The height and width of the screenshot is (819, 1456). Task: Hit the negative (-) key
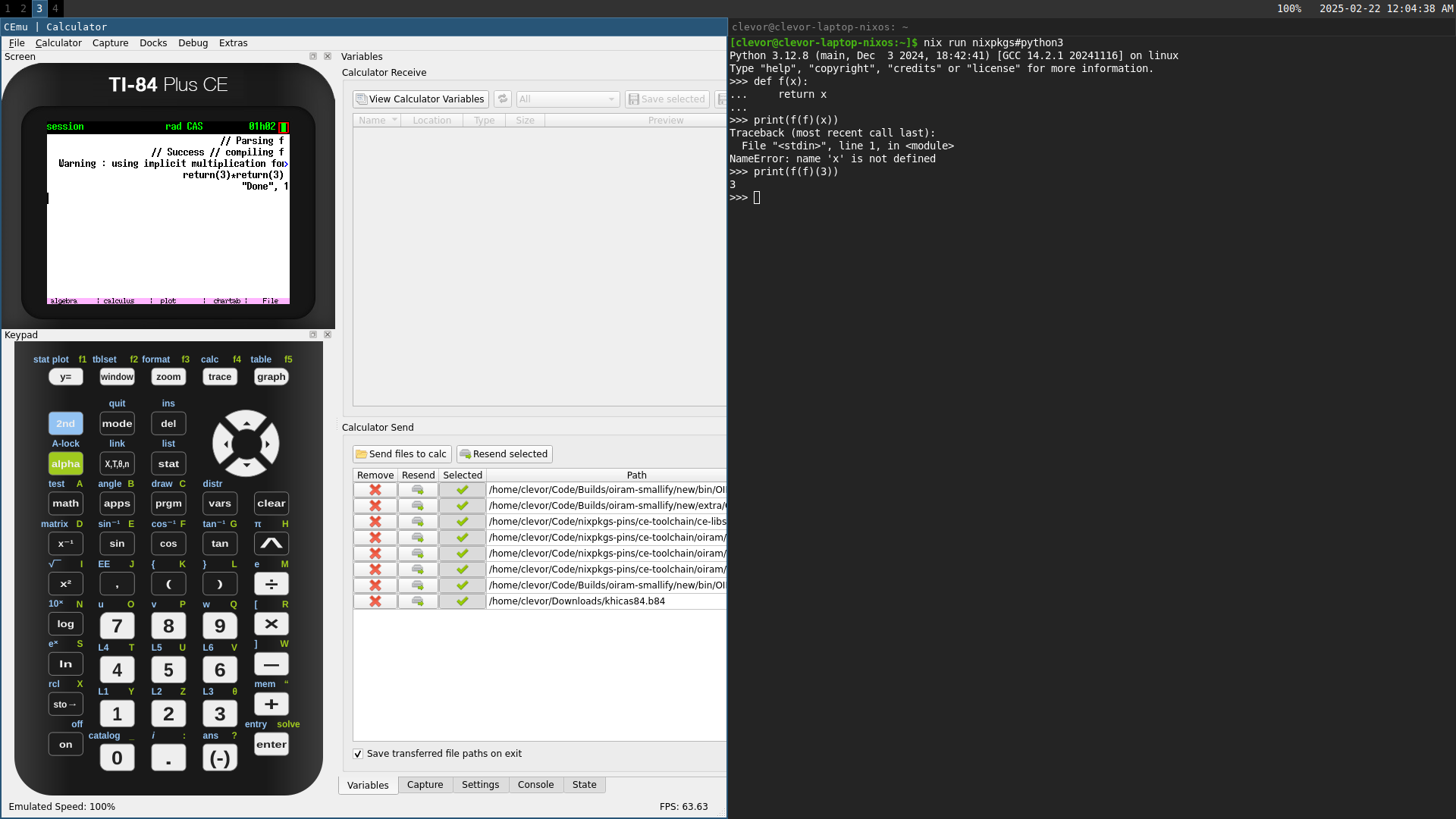[220, 758]
